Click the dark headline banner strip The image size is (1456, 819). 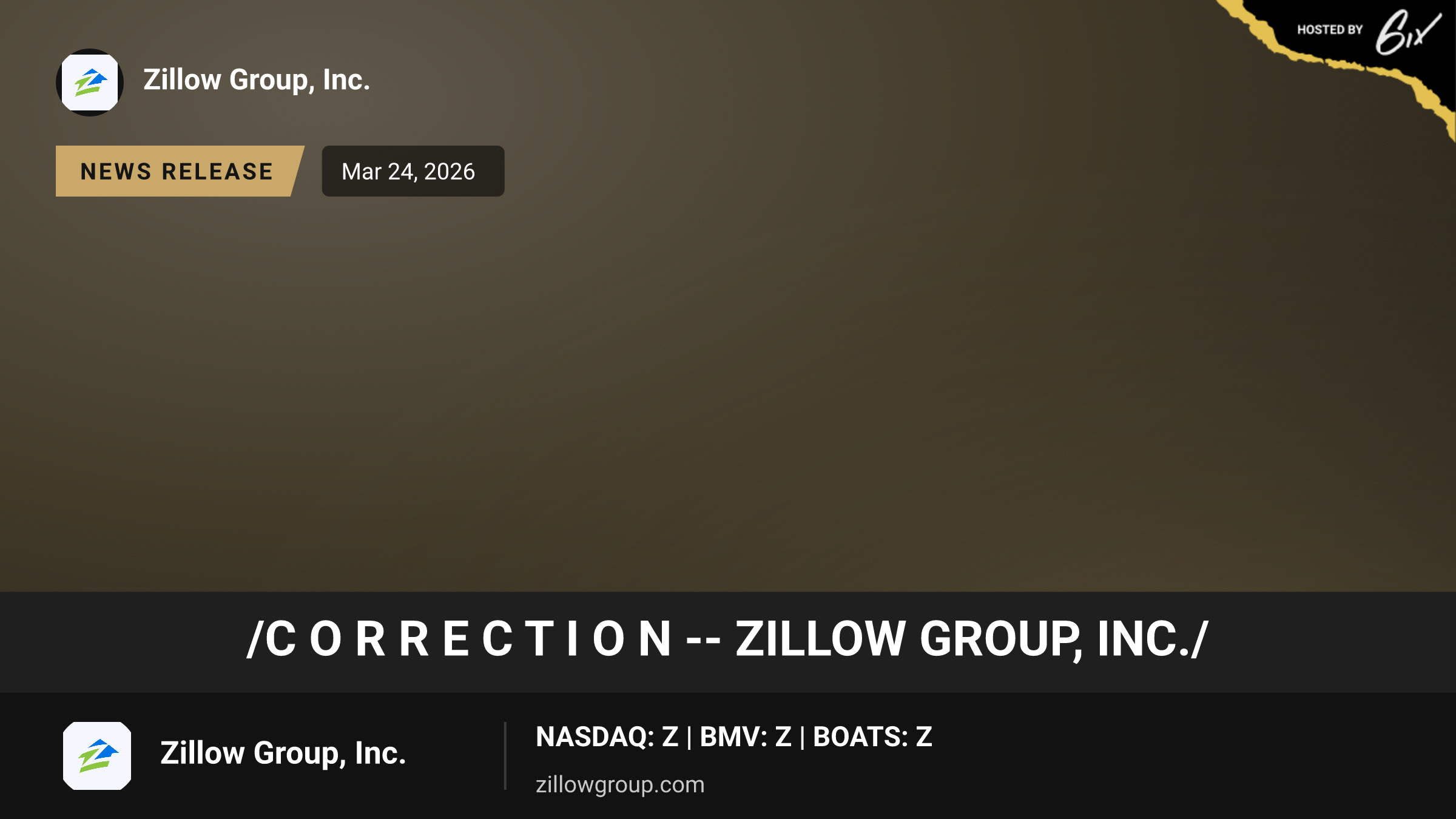click(x=728, y=642)
